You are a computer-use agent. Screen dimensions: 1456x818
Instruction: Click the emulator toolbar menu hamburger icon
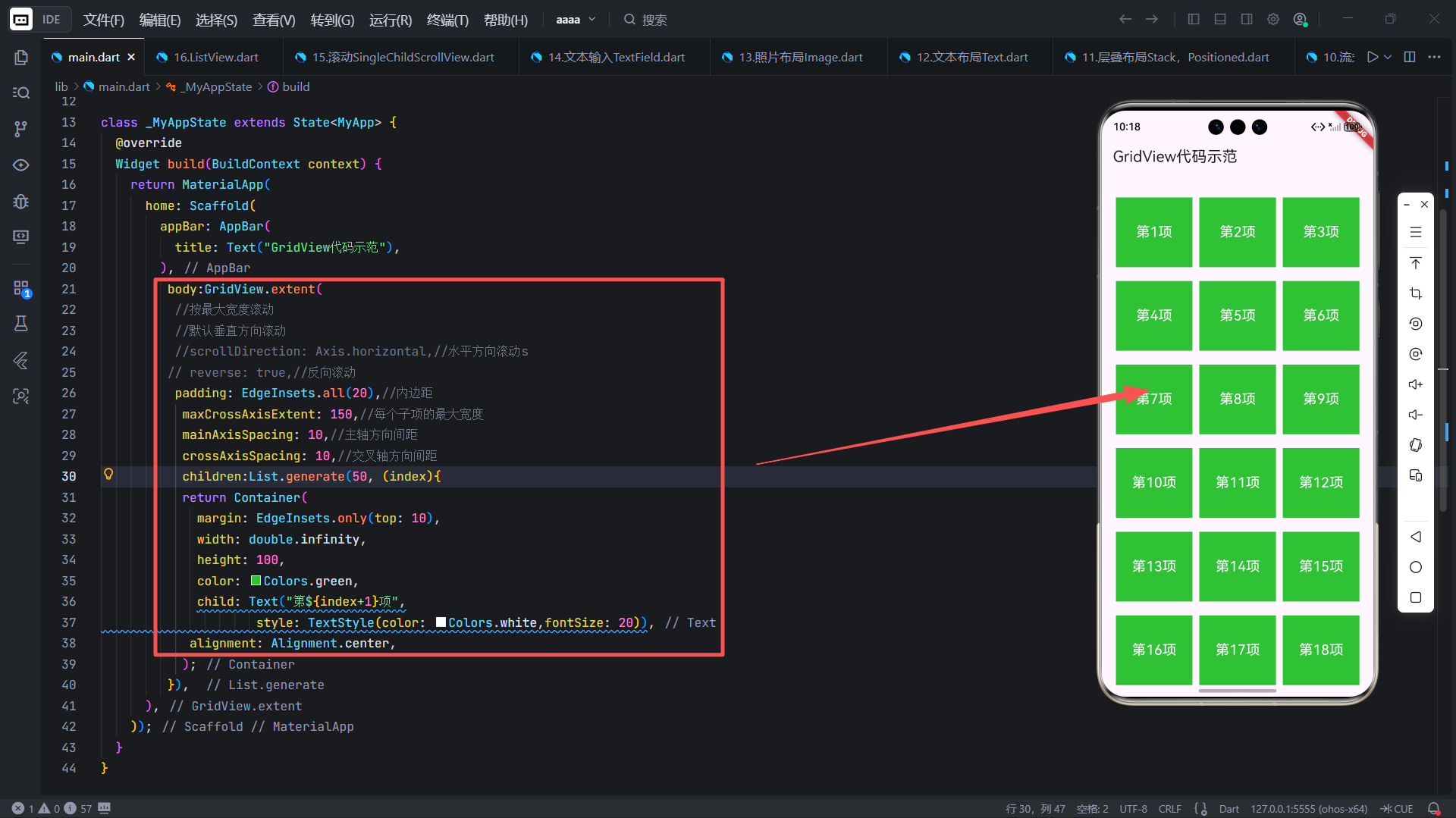(1416, 233)
